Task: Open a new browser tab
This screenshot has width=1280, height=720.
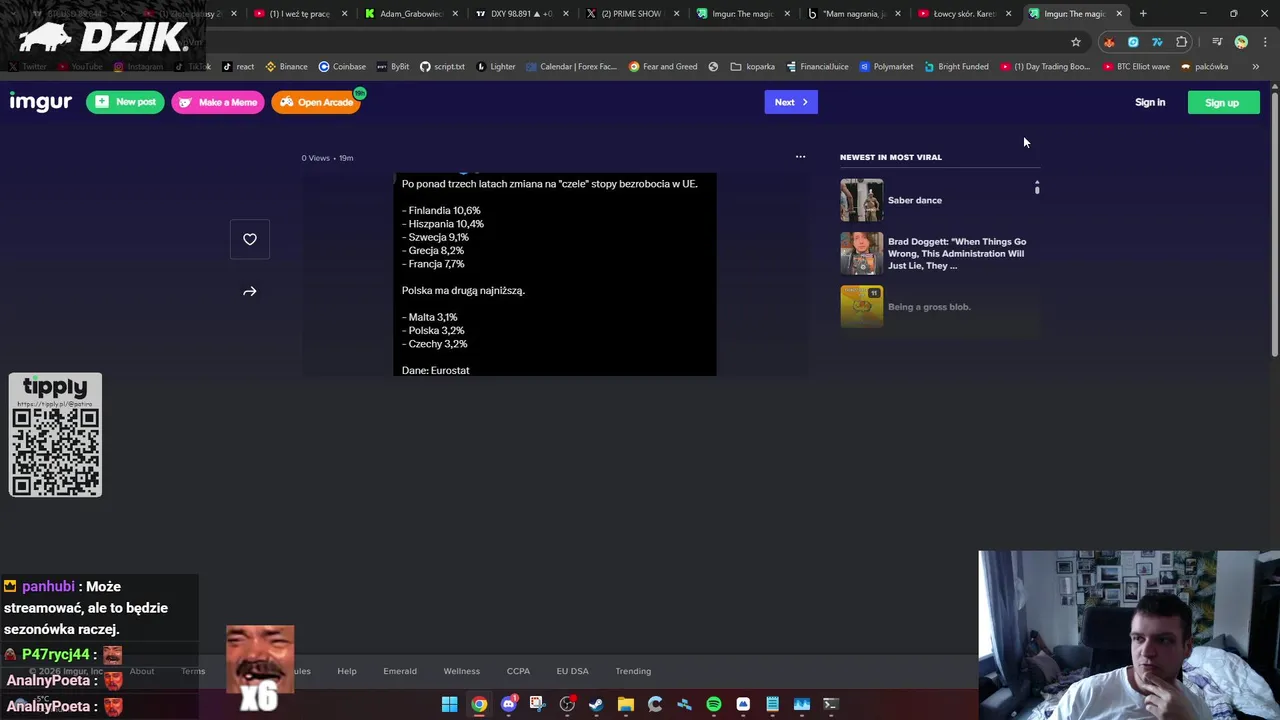Action: point(1143,14)
